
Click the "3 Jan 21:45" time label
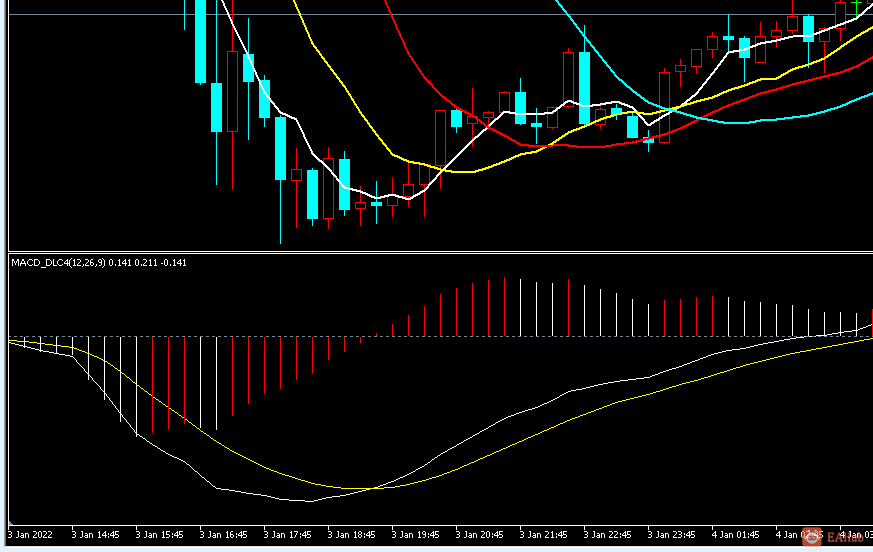[x=544, y=535]
